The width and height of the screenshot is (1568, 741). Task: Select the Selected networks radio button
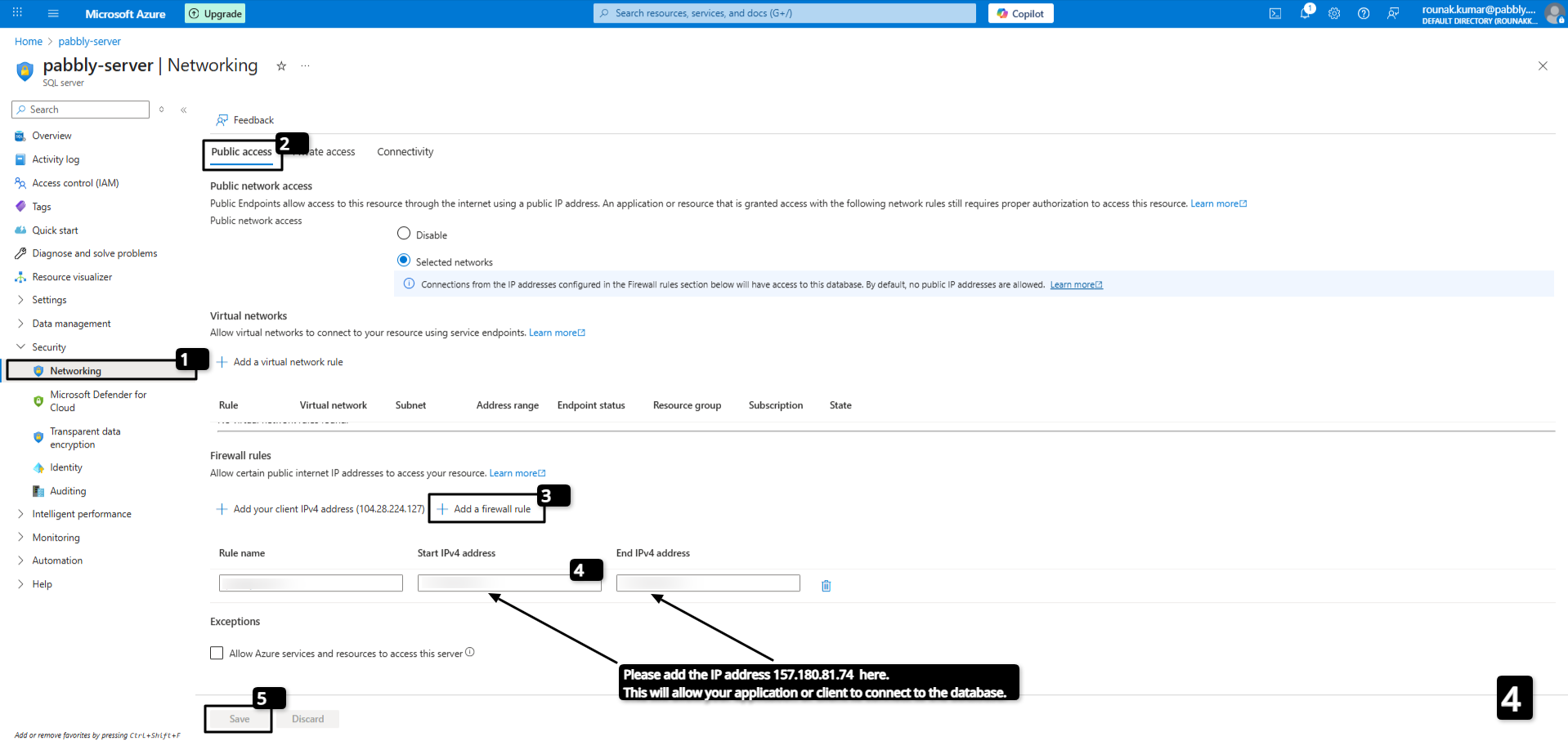[404, 261]
